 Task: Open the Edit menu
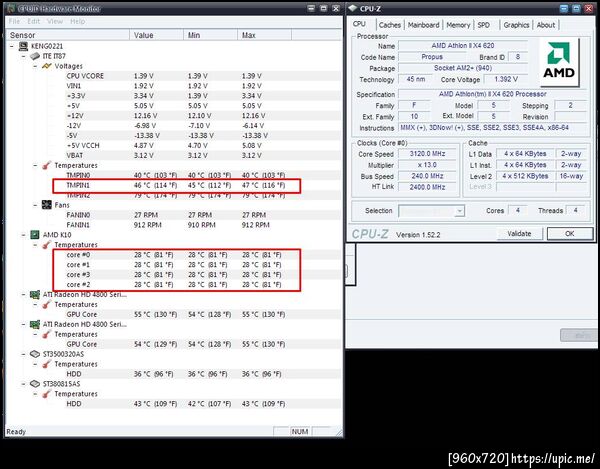tap(33, 21)
